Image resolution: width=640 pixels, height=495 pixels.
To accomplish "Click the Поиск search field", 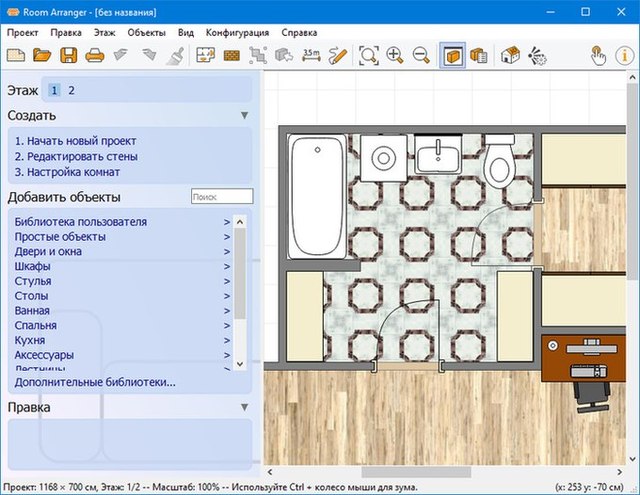I will click(221, 197).
